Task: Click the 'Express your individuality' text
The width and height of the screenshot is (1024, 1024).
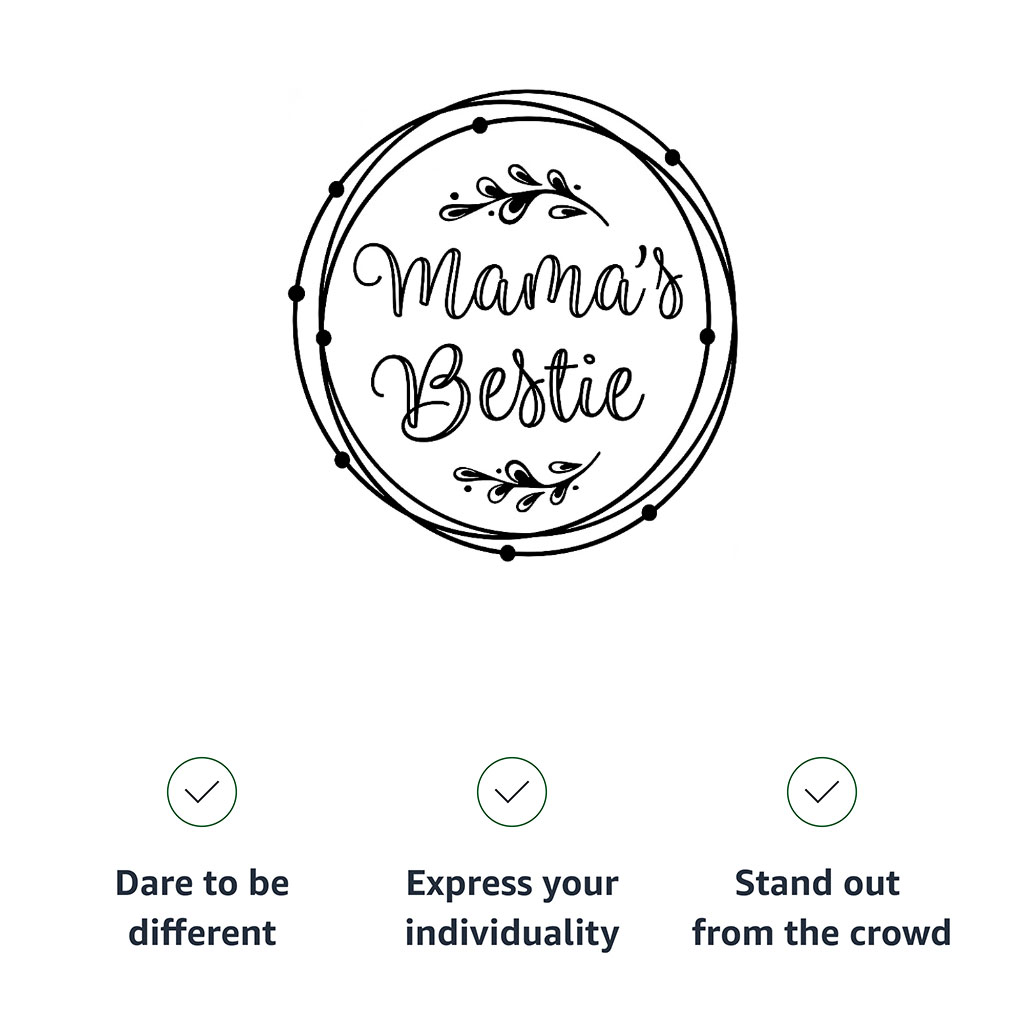Action: pyautogui.click(x=512, y=908)
